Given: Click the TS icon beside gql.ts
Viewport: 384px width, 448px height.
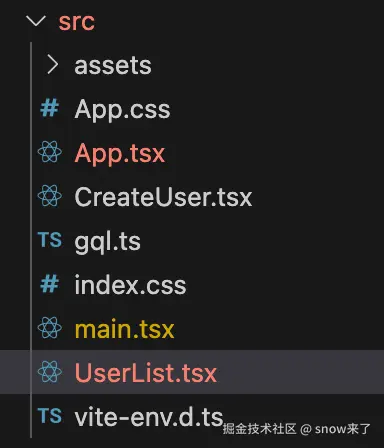Looking at the screenshot, I should (50, 240).
